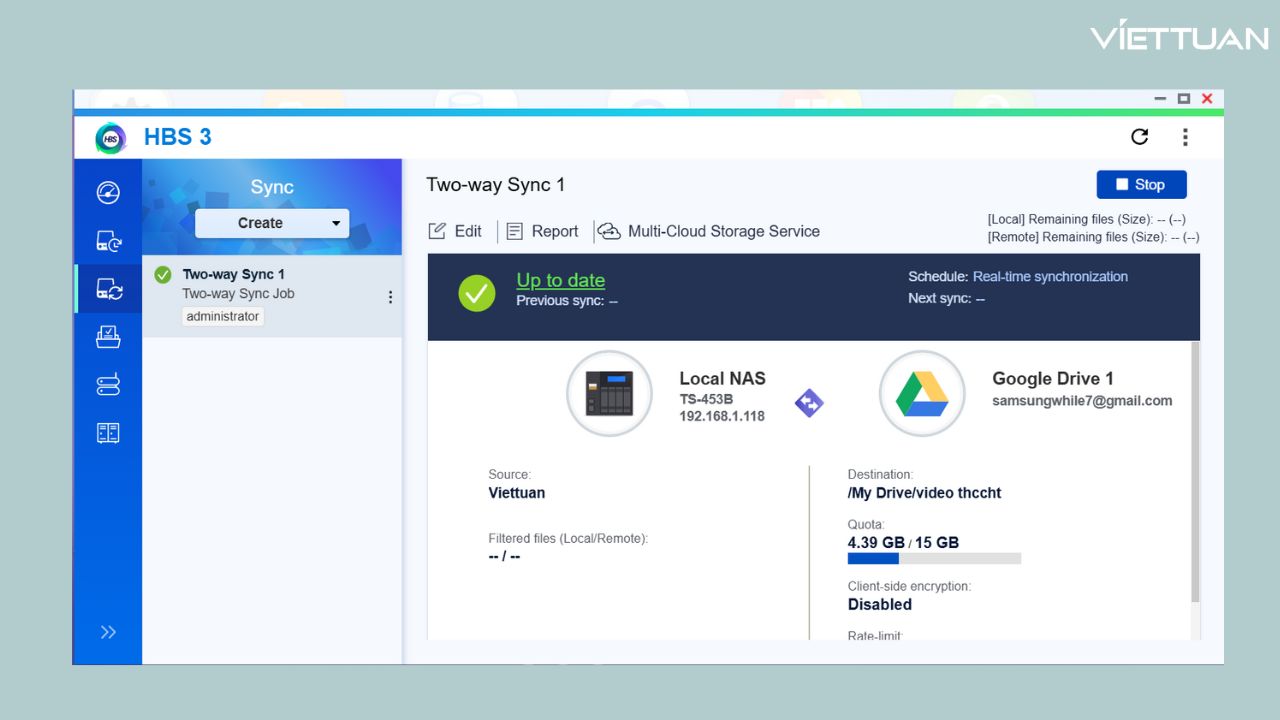Open the Storage Spaces sidebar icon
The image size is (1280, 720).
[108, 385]
